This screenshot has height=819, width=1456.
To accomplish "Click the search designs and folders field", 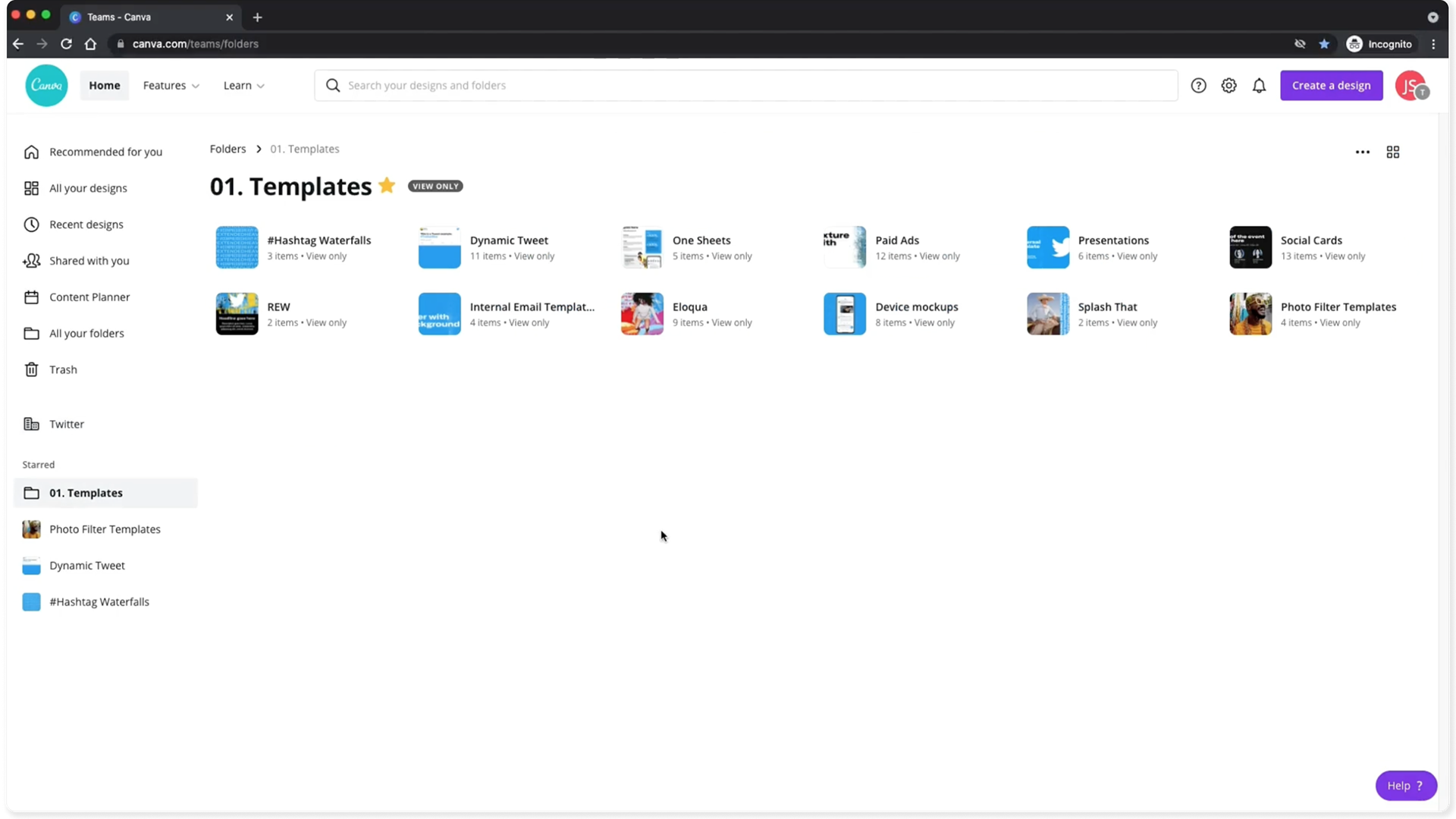I will 745,86.
